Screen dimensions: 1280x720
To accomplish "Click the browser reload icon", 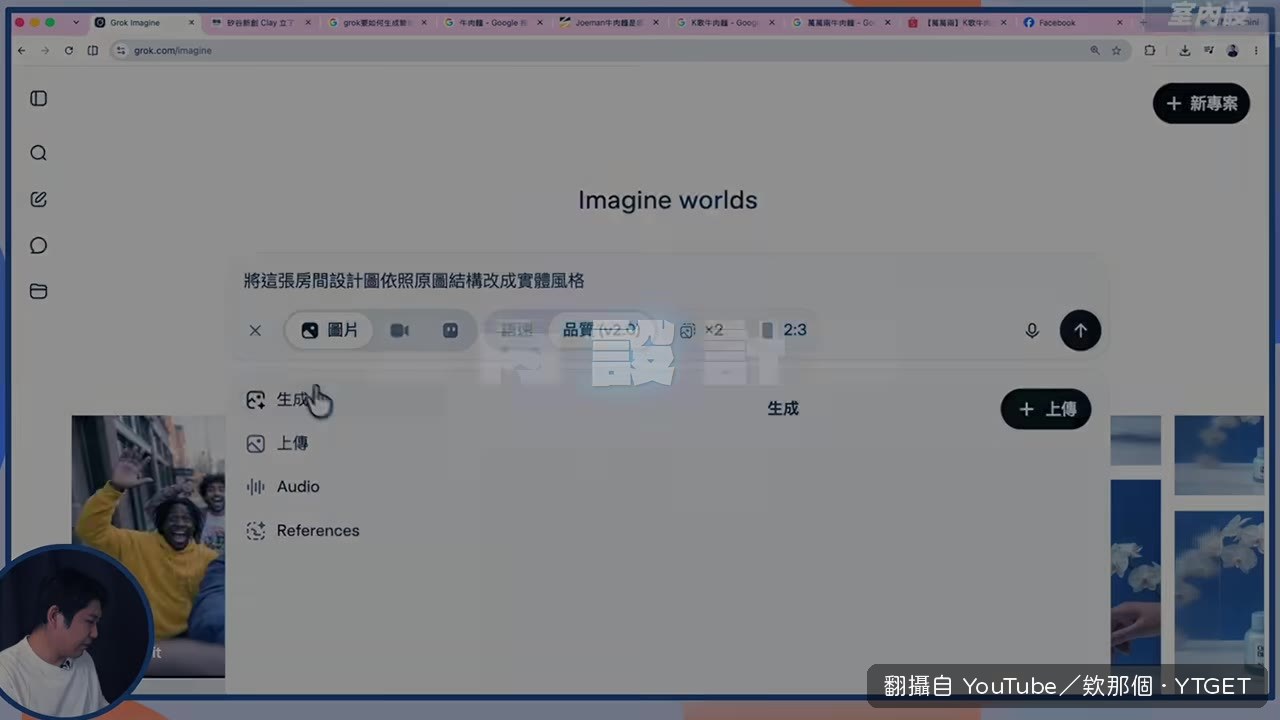I will pyautogui.click(x=69, y=50).
